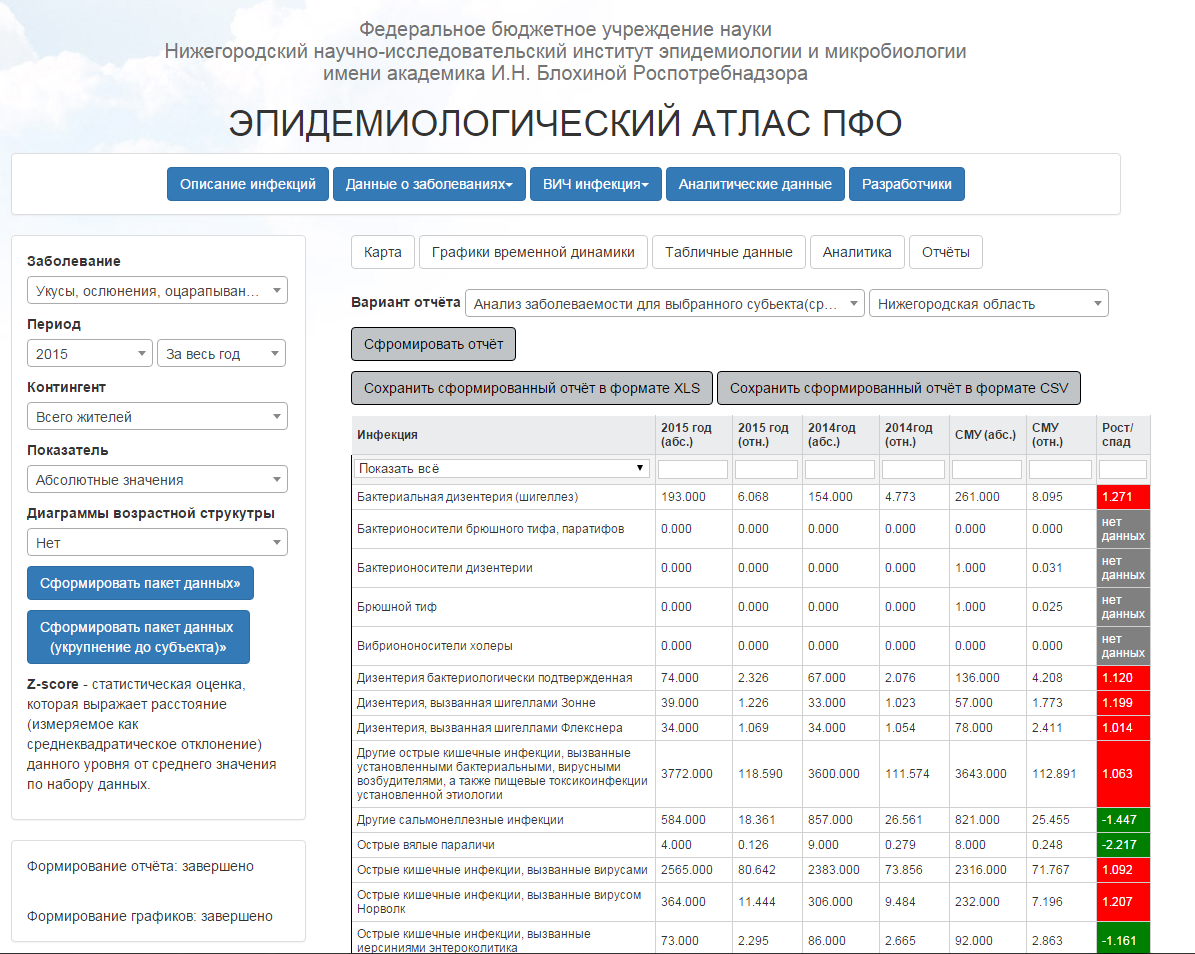Click Сформировать пакет данных» button

tap(140, 583)
